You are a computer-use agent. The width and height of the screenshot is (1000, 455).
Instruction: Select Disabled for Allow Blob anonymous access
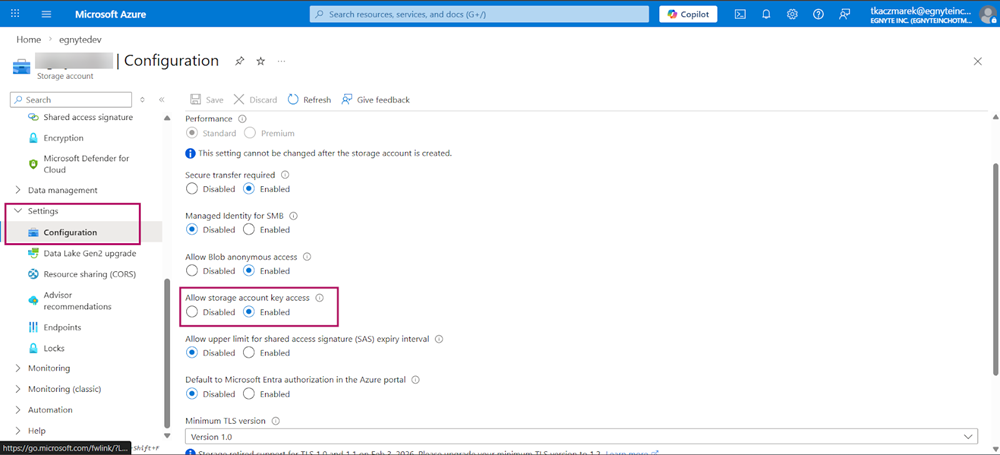pos(192,271)
